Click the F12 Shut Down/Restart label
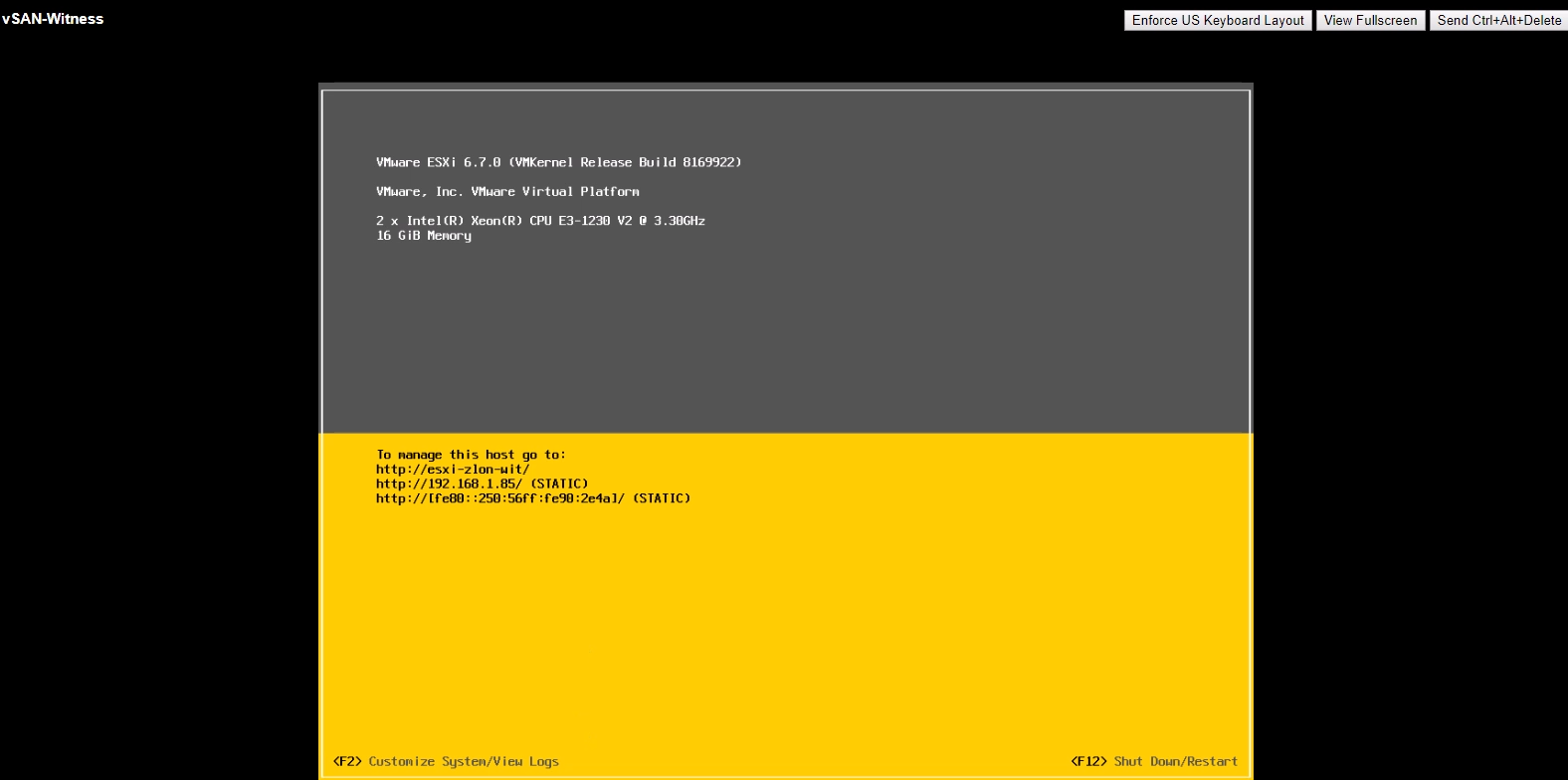 pyautogui.click(x=1154, y=761)
